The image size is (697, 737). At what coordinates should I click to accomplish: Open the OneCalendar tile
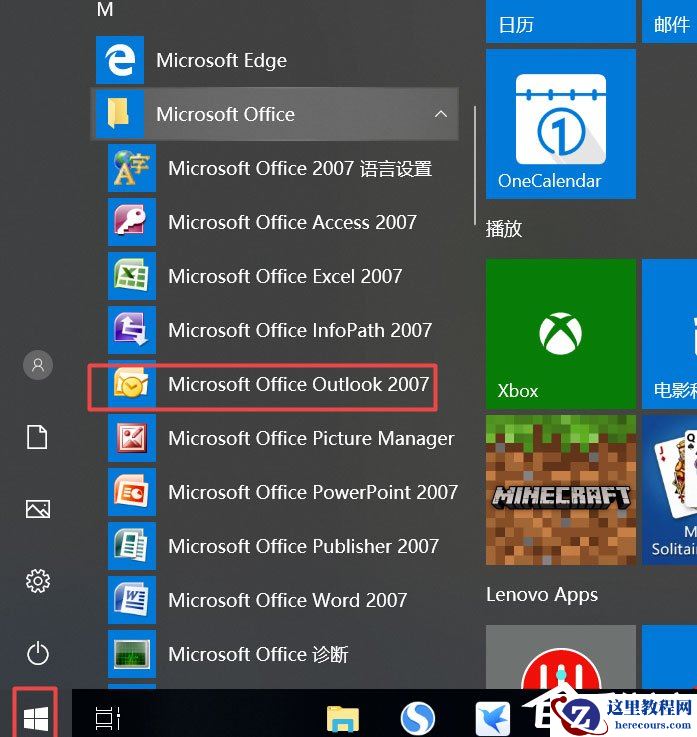point(561,124)
